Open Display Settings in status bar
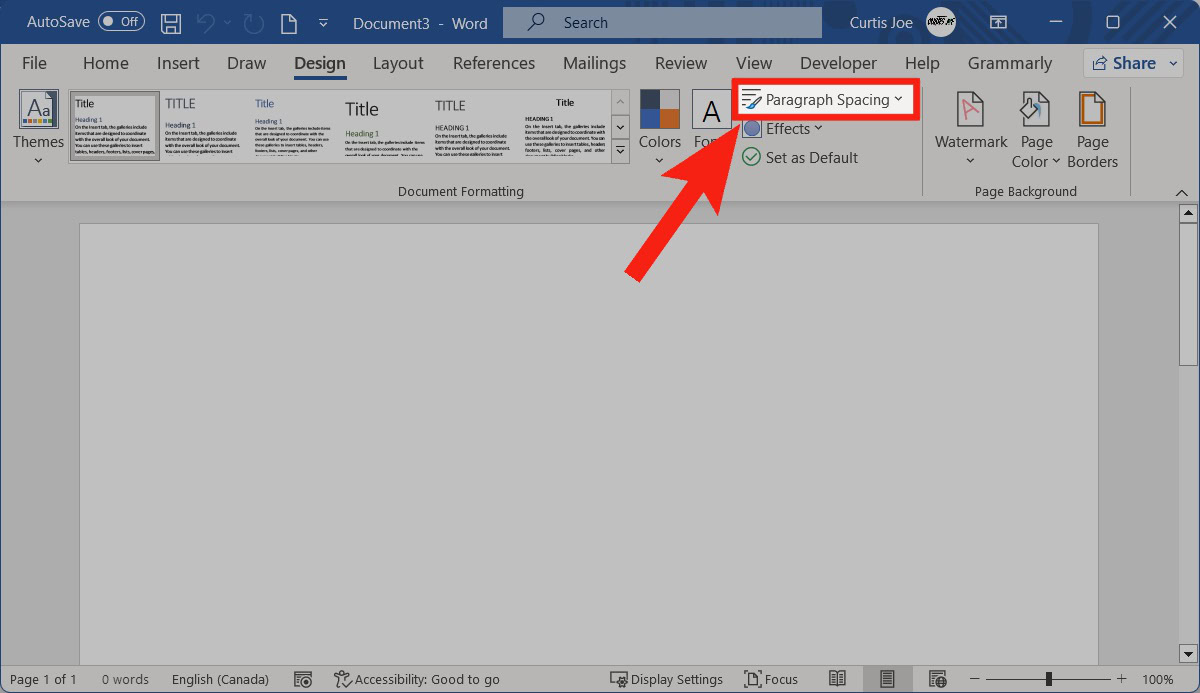The width and height of the screenshot is (1200, 693). tap(666, 679)
